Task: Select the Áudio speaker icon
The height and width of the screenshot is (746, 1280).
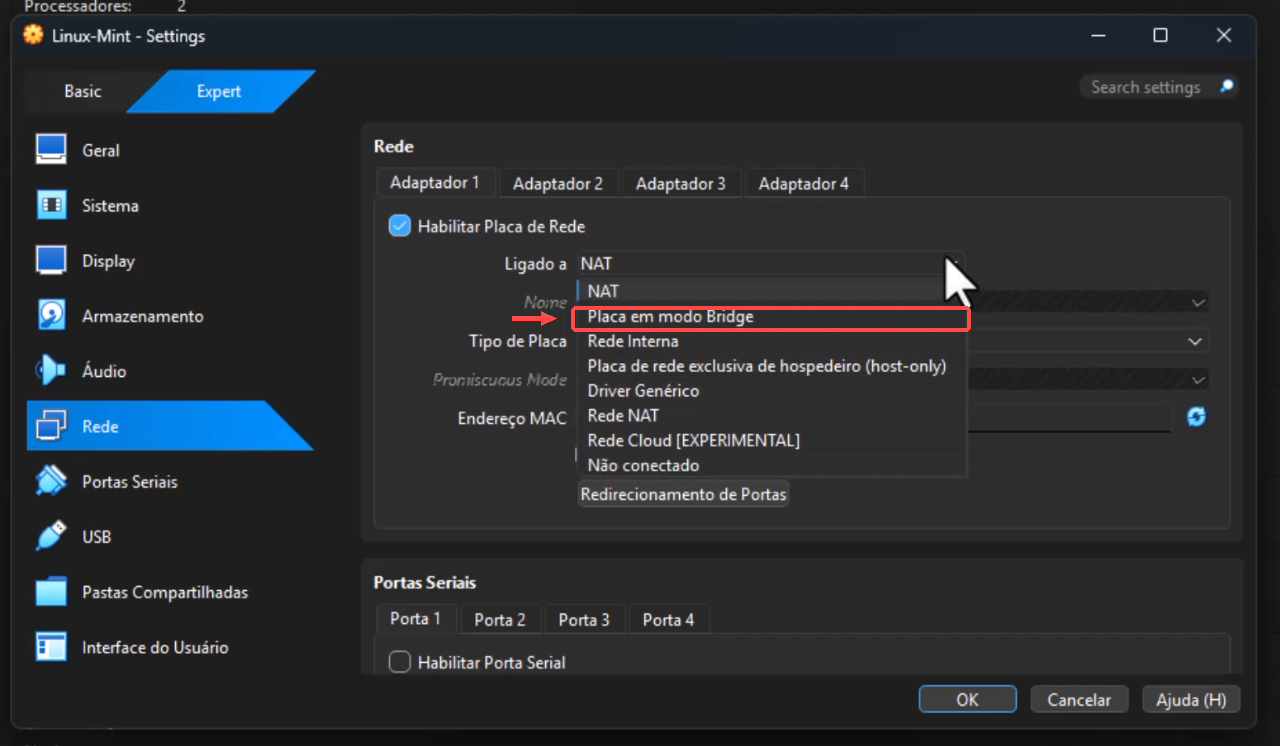Action: click(51, 371)
